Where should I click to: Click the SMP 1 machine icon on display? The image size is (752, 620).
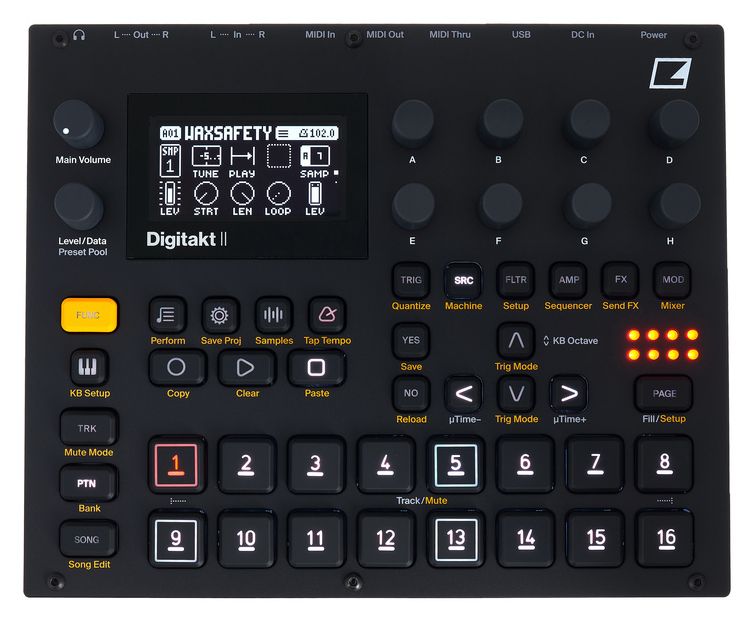170,161
